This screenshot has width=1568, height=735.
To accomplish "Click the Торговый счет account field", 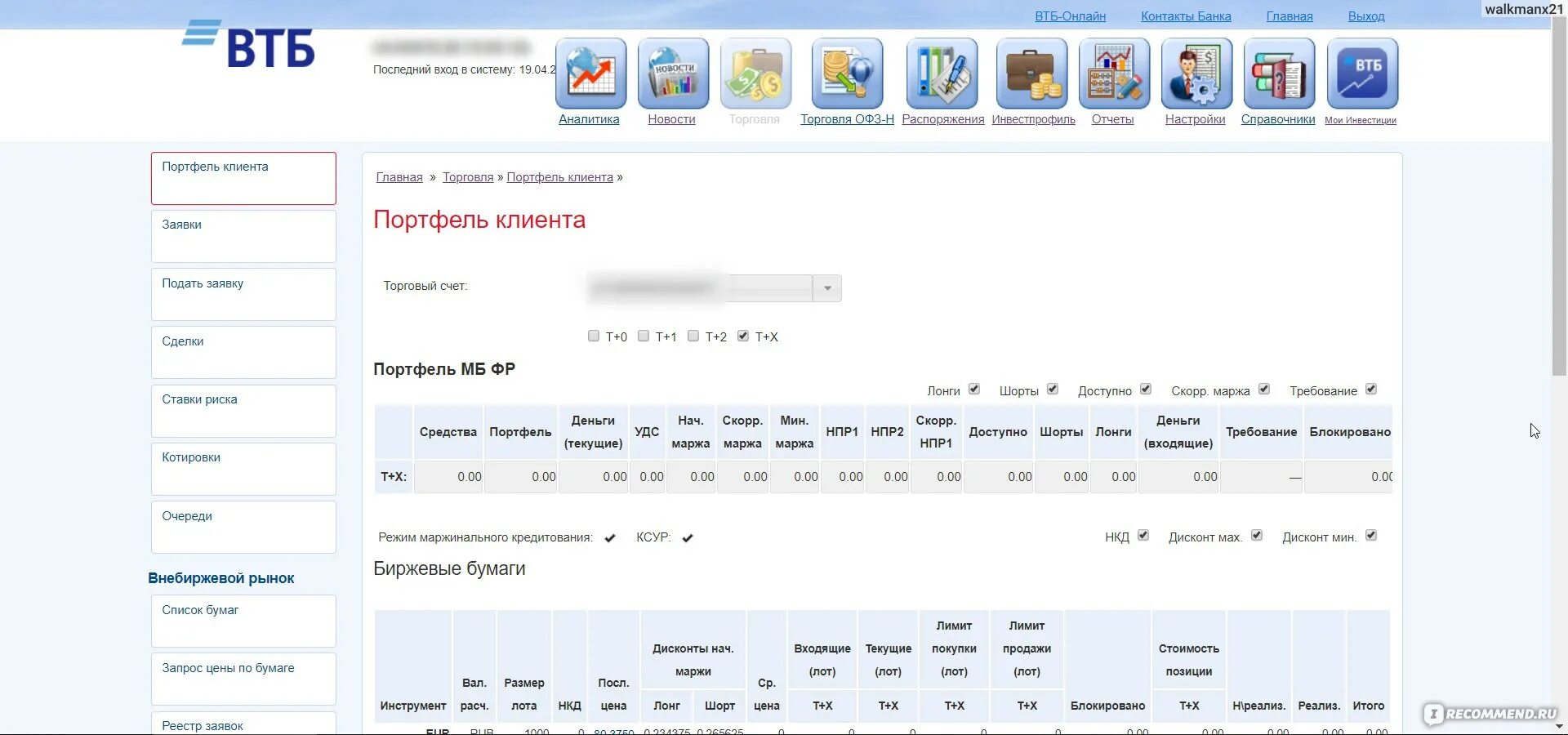I will tap(700, 288).
